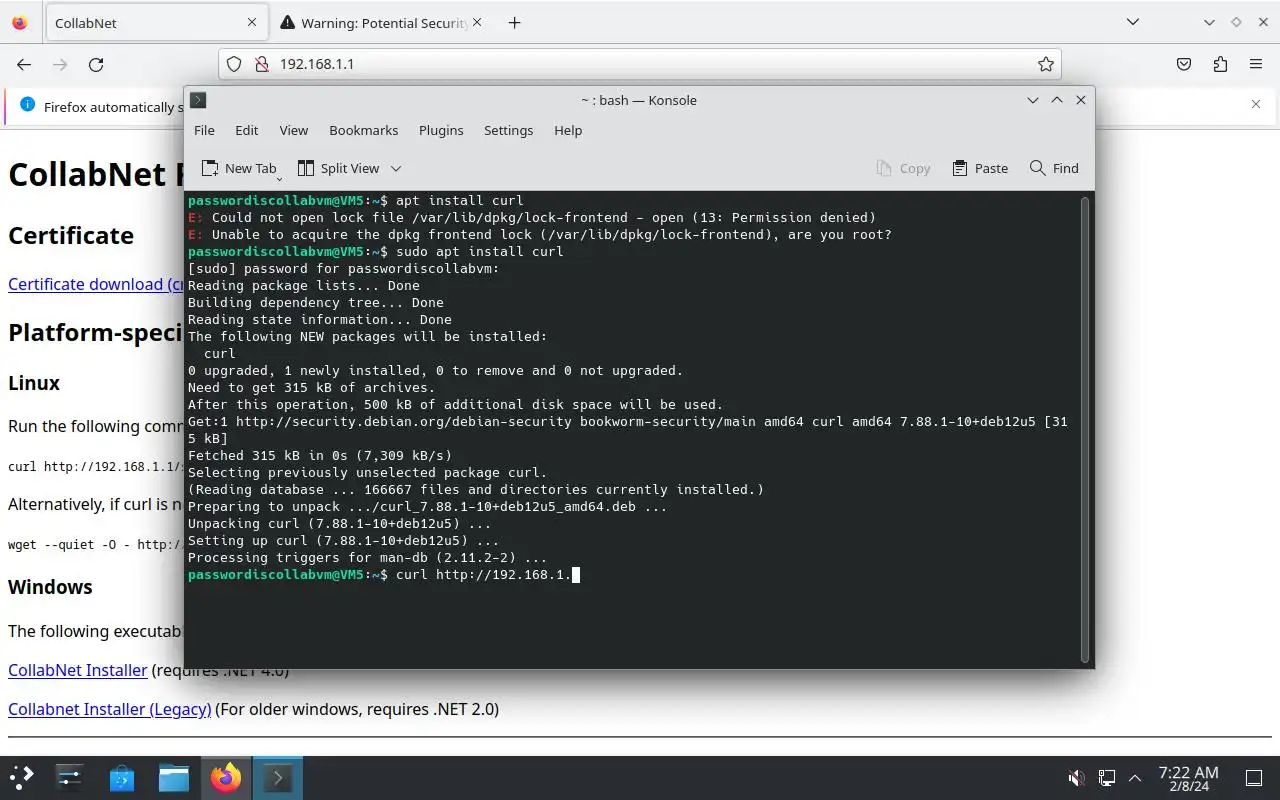The width and height of the screenshot is (1280, 800).
Task: Click the Find button in Konsole
Action: (1054, 168)
